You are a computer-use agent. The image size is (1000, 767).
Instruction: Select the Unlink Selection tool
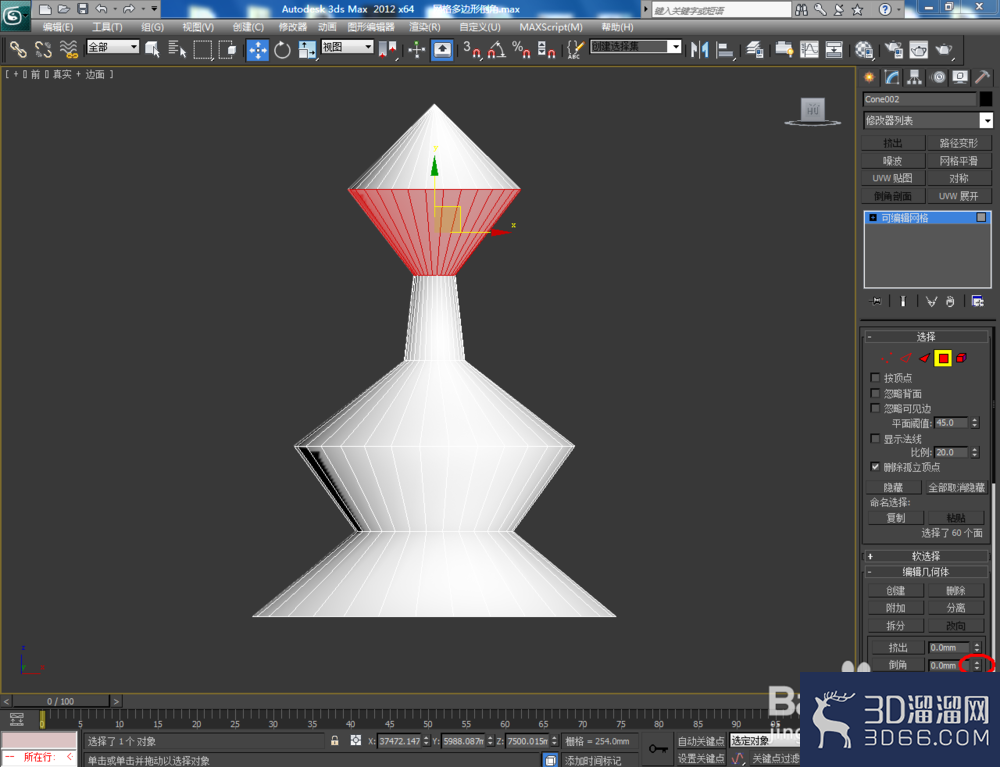43,49
